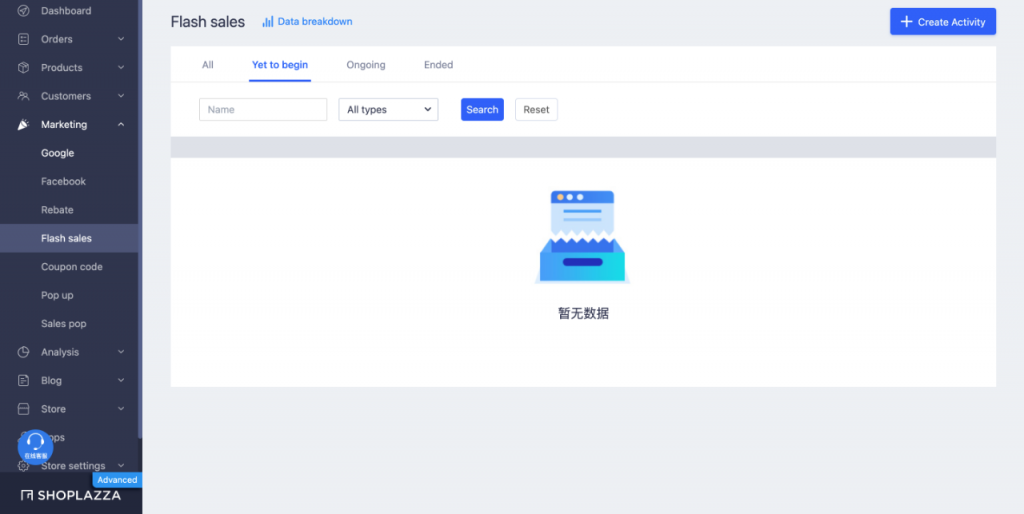Open the Data breakdown link
The image size is (1024, 514).
(x=315, y=22)
